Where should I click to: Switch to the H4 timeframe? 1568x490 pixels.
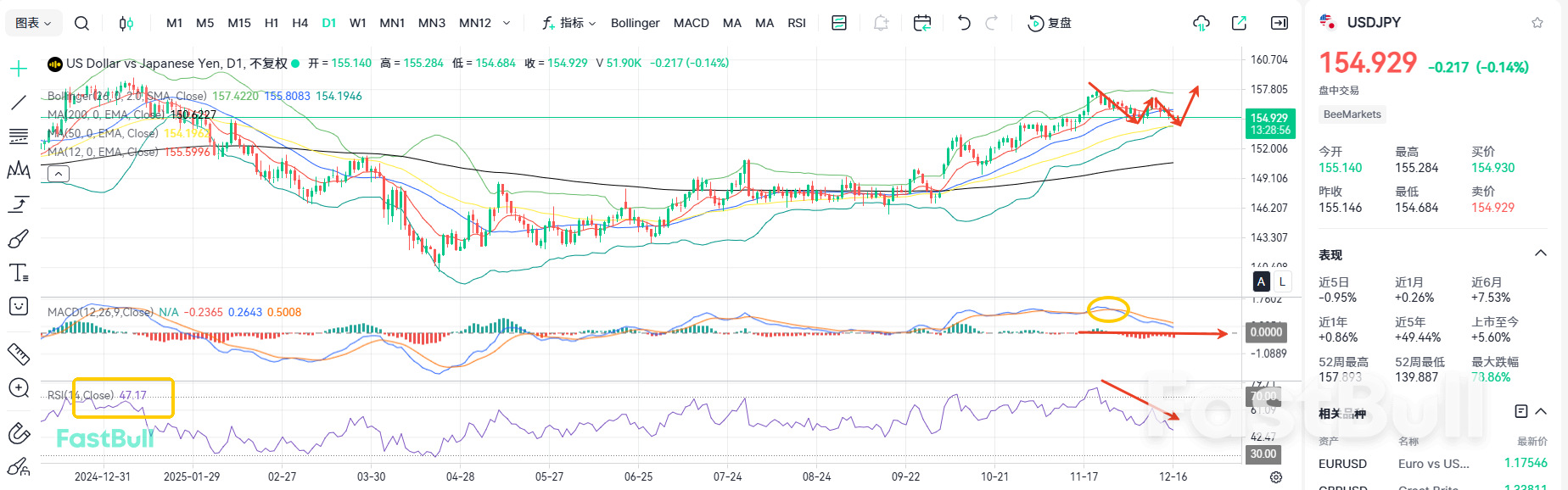tap(300, 23)
